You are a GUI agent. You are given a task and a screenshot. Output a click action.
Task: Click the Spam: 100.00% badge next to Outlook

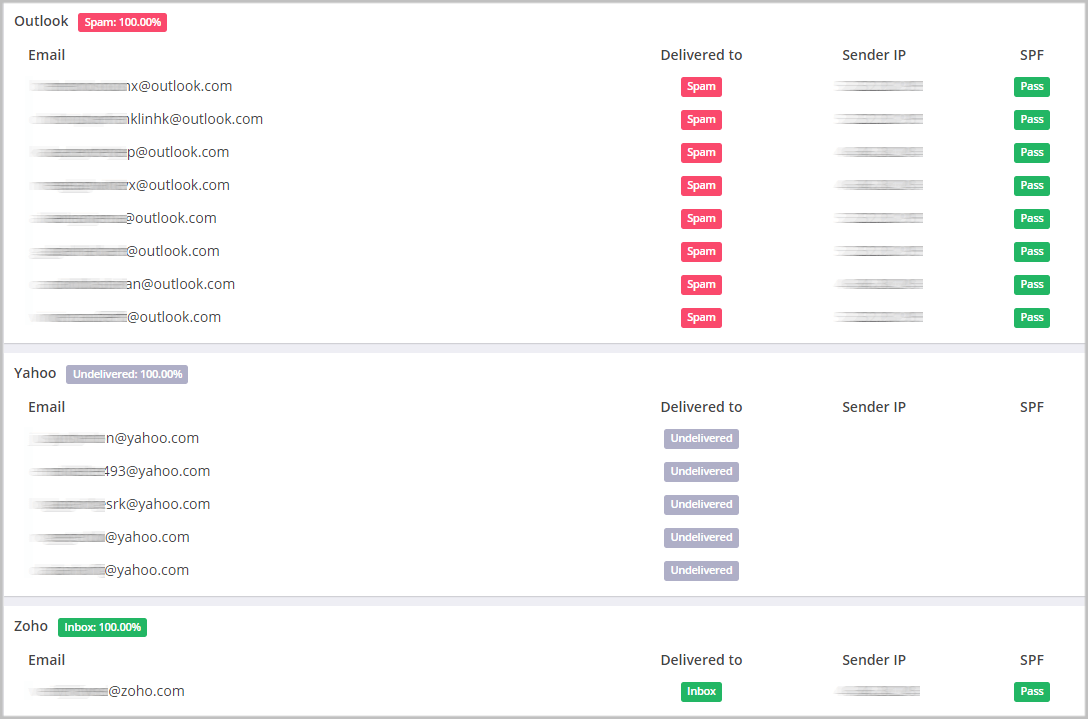tap(122, 21)
